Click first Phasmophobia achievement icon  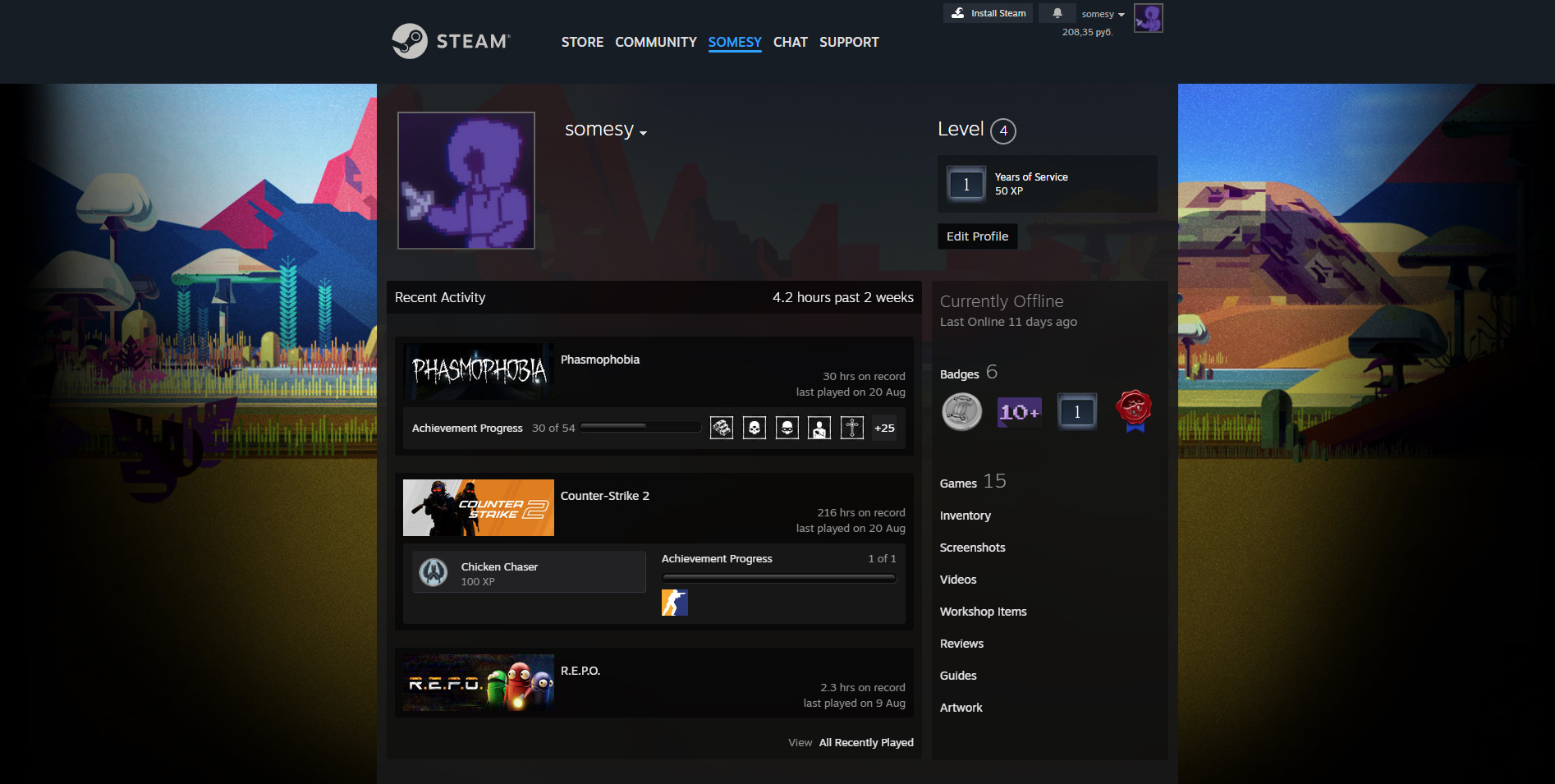pos(722,428)
